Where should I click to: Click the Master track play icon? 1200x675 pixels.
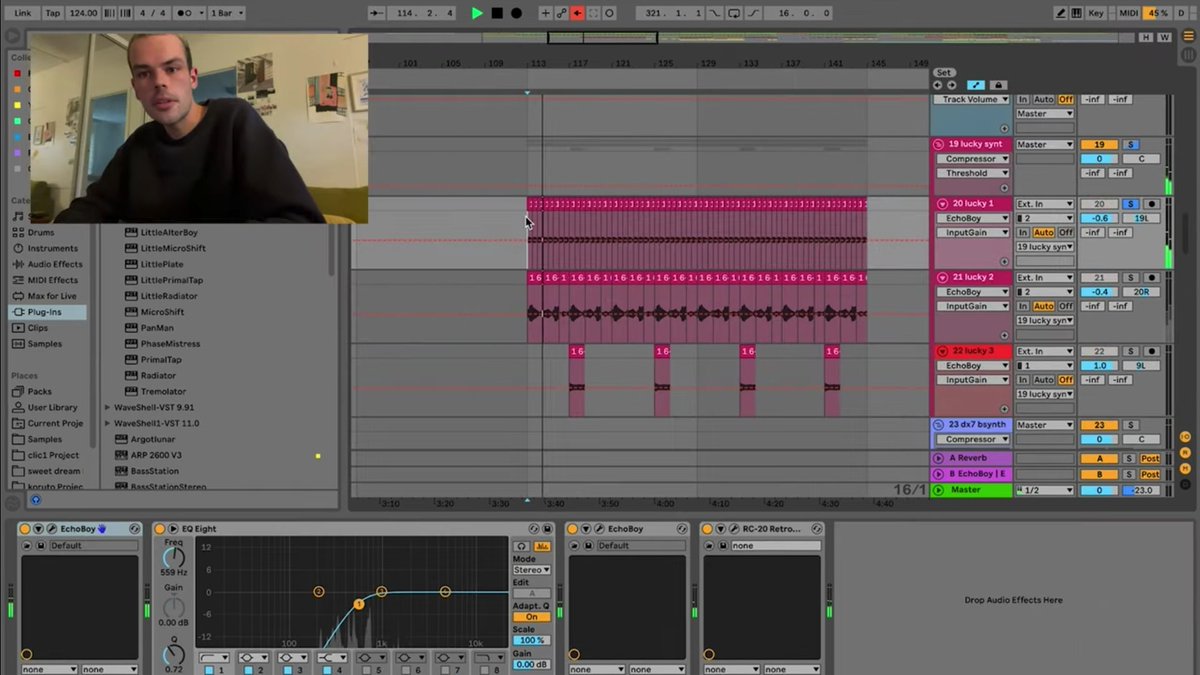pos(939,490)
